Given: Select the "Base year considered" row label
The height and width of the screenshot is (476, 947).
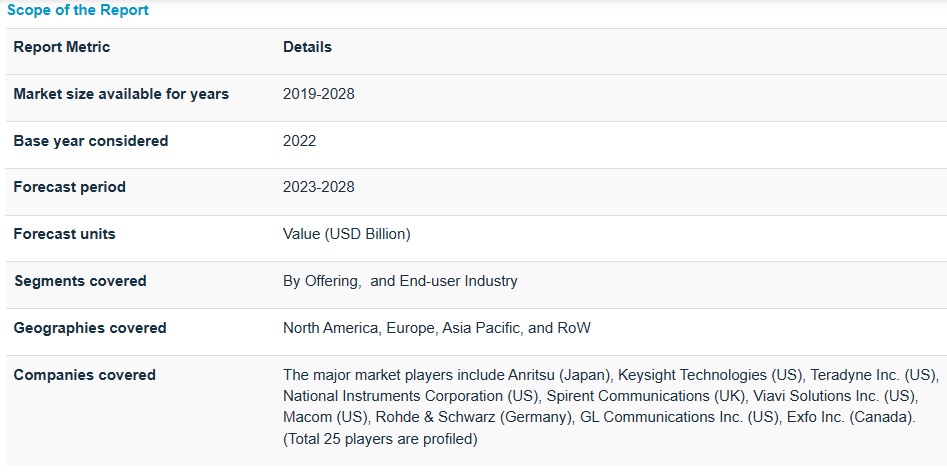Looking at the screenshot, I should (91, 141).
